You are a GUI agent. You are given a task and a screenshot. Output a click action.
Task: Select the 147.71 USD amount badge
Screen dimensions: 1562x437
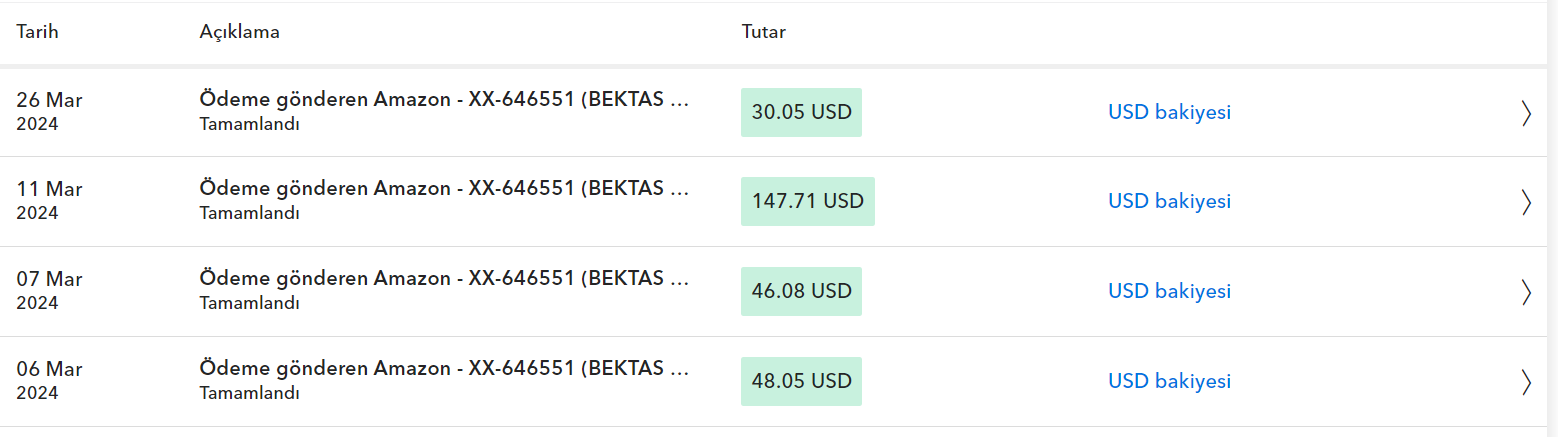pyautogui.click(x=808, y=201)
